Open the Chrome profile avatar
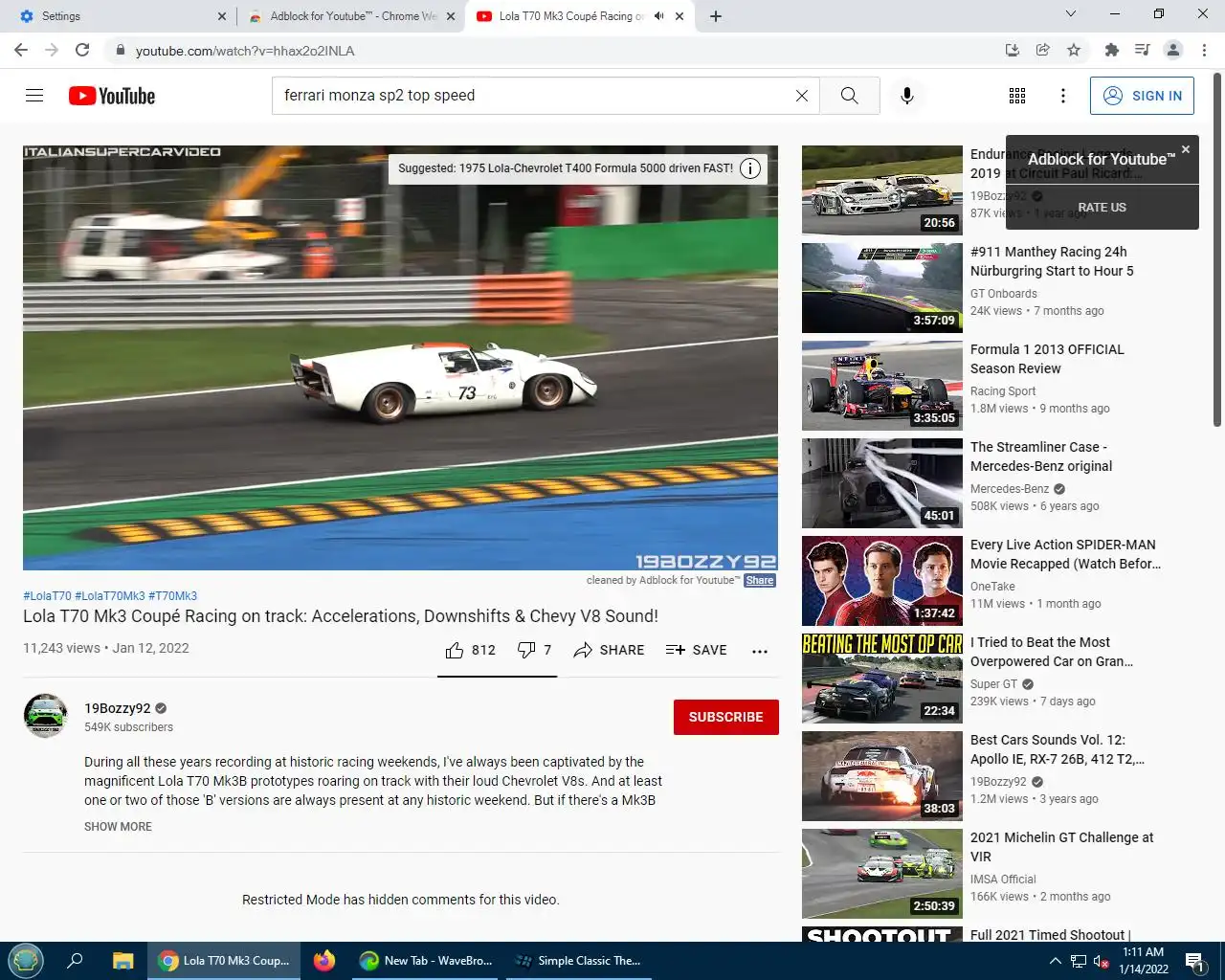This screenshot has height=980, width=1225. click(x=1173, y=50)
